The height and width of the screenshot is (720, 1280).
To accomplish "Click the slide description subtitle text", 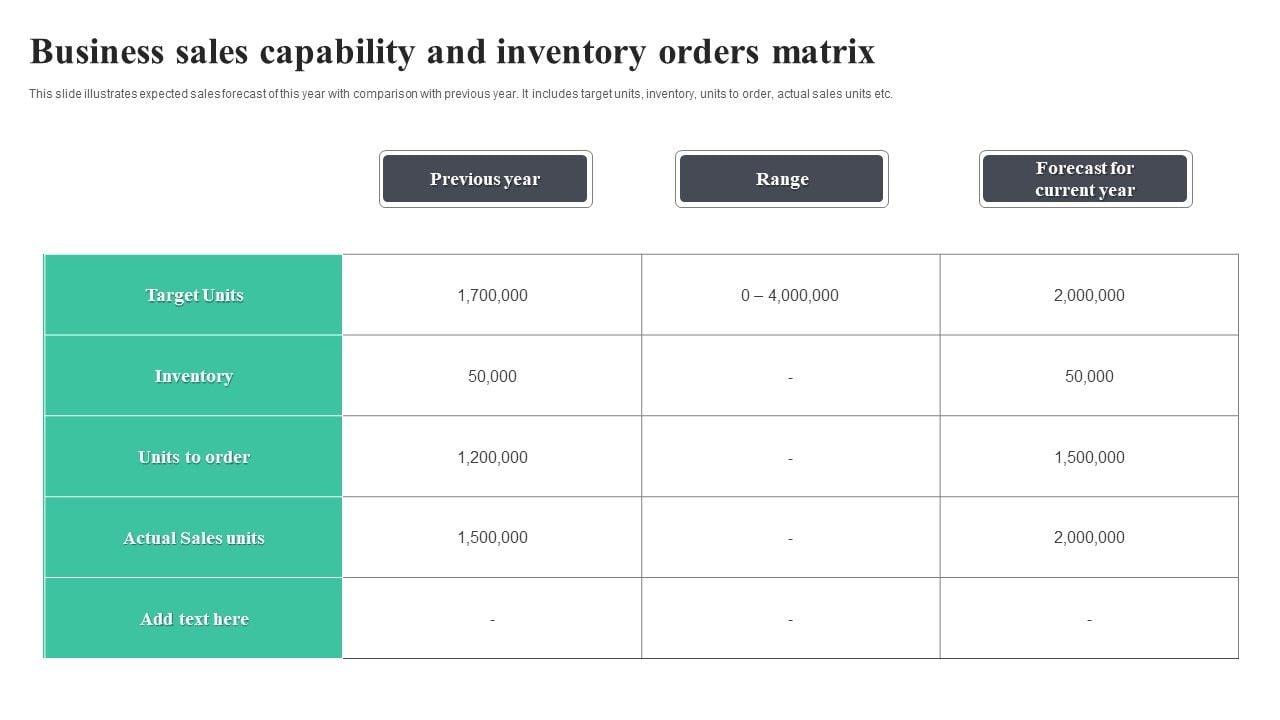I will pos(460,94).
